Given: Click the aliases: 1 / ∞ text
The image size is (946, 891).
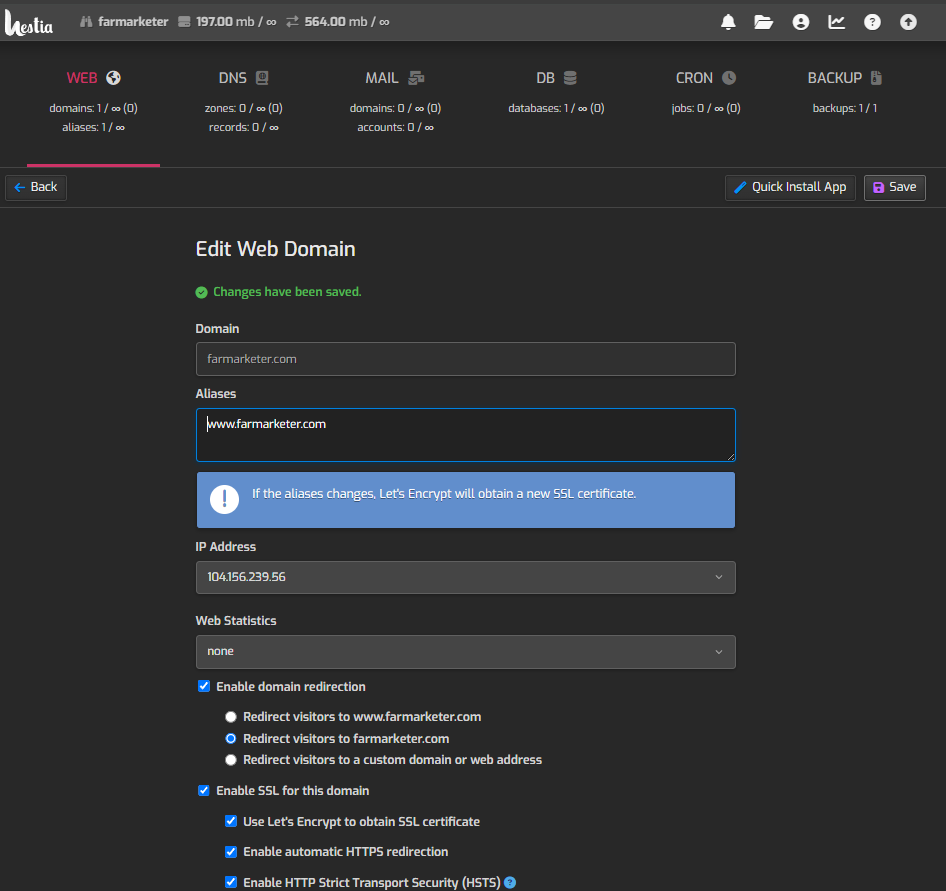Looking at the screenshot, I should pyautogui.click(x=94, y=127).
